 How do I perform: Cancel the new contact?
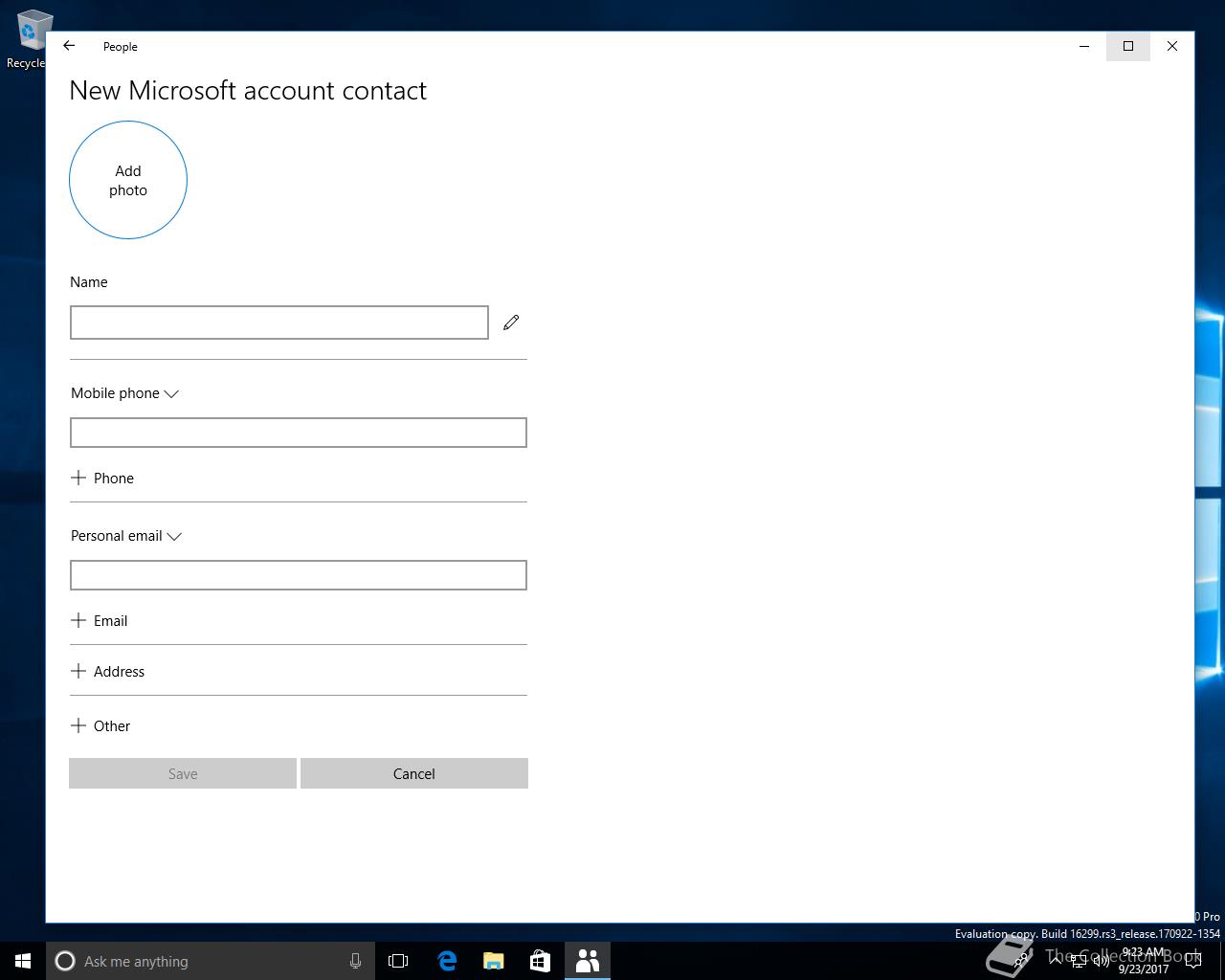(x=414, y=773)
